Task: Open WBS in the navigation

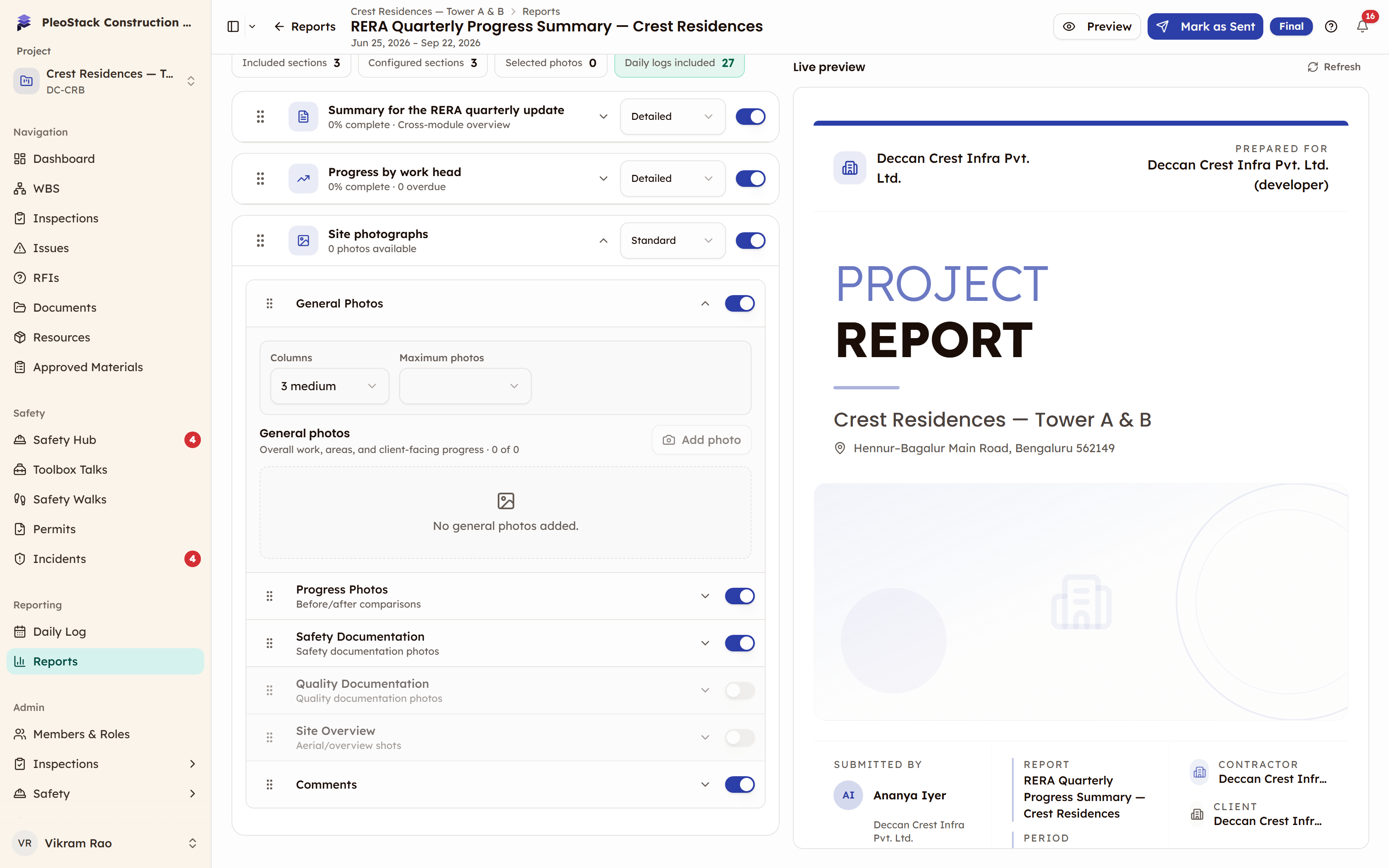Action: coord(105,189)
